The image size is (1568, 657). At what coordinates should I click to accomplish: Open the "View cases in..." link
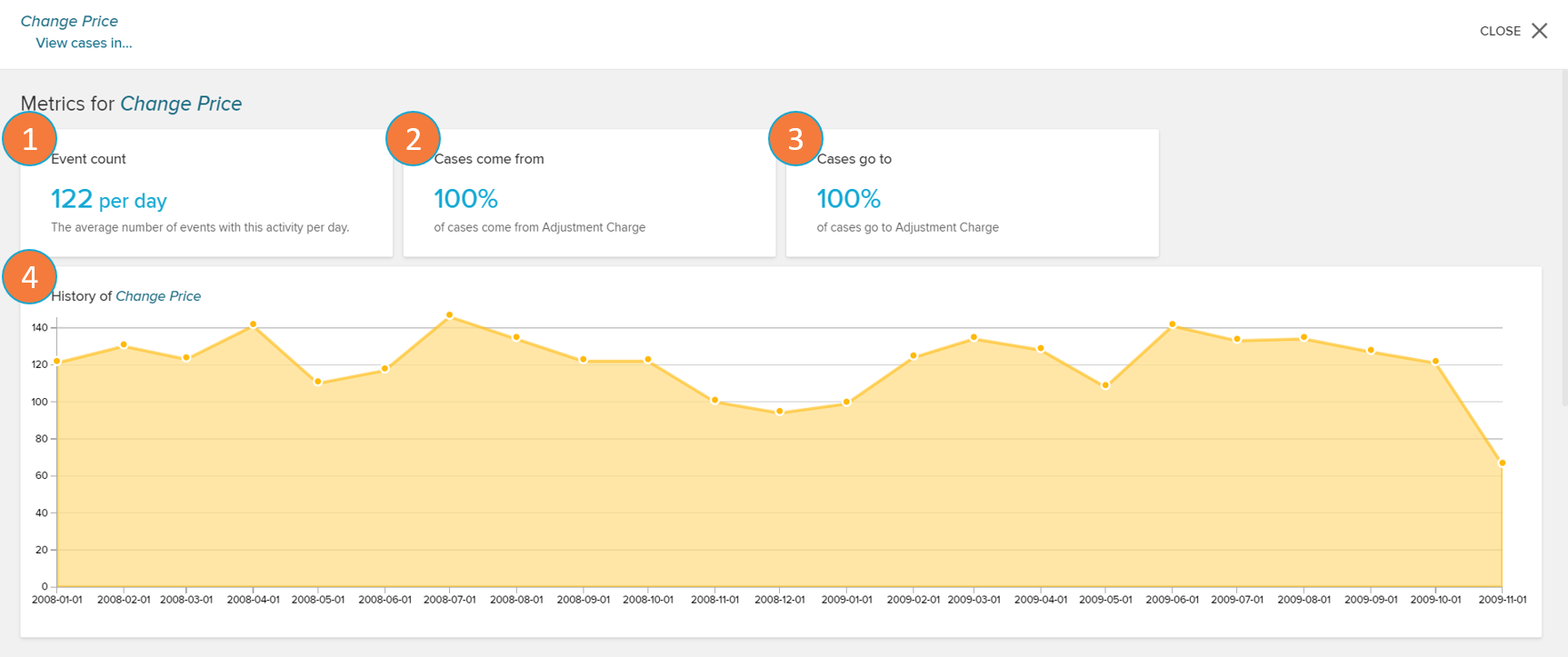84,43
